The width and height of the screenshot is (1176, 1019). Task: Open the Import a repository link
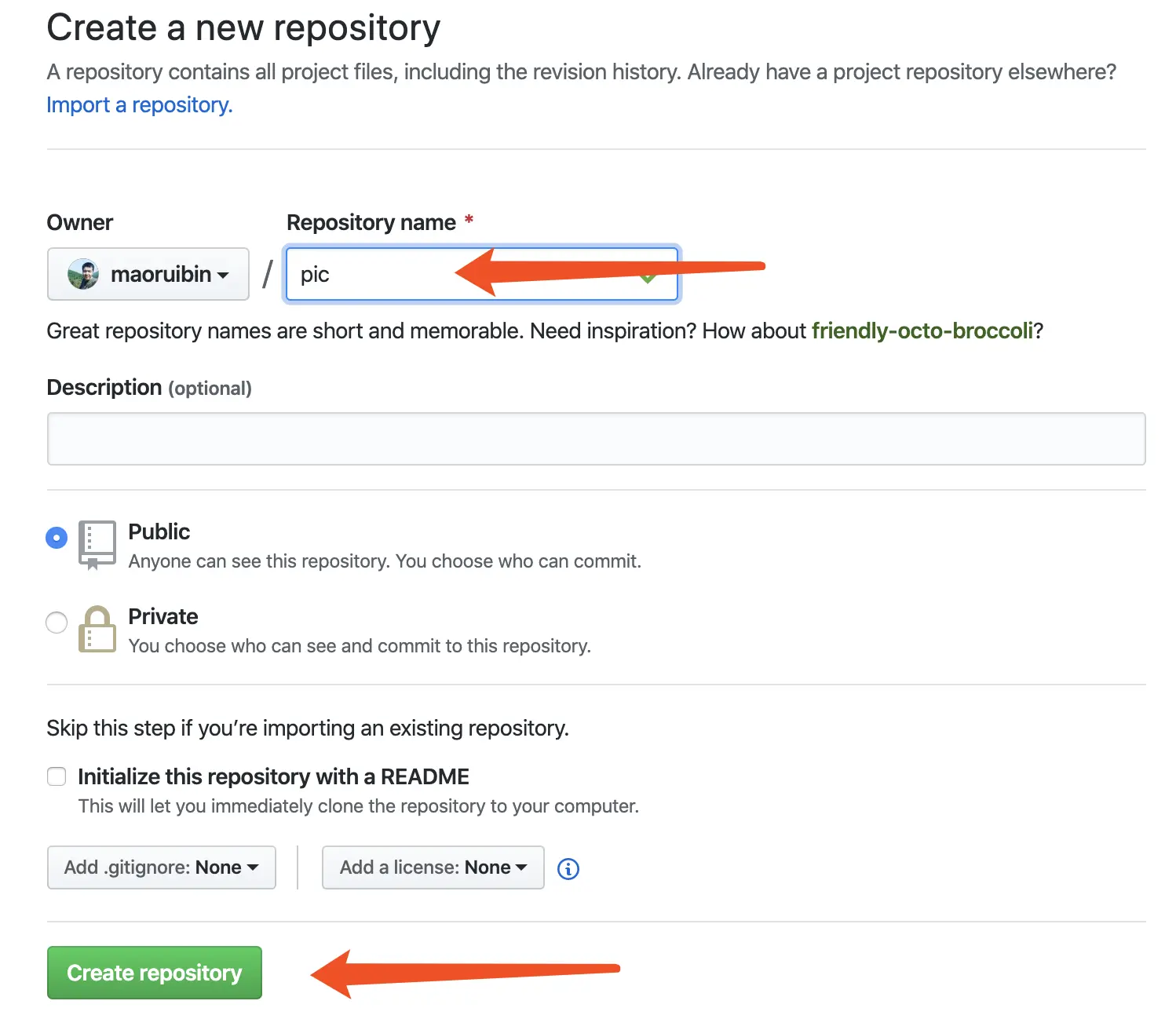point(140,105)
